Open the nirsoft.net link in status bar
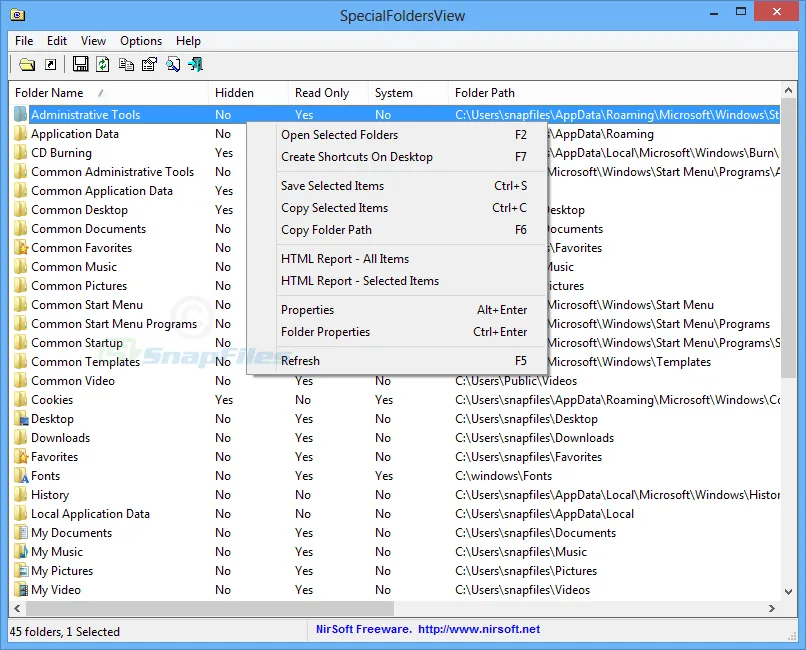The image size is (806, 650). pyautogui.click(x=479, y=629)
